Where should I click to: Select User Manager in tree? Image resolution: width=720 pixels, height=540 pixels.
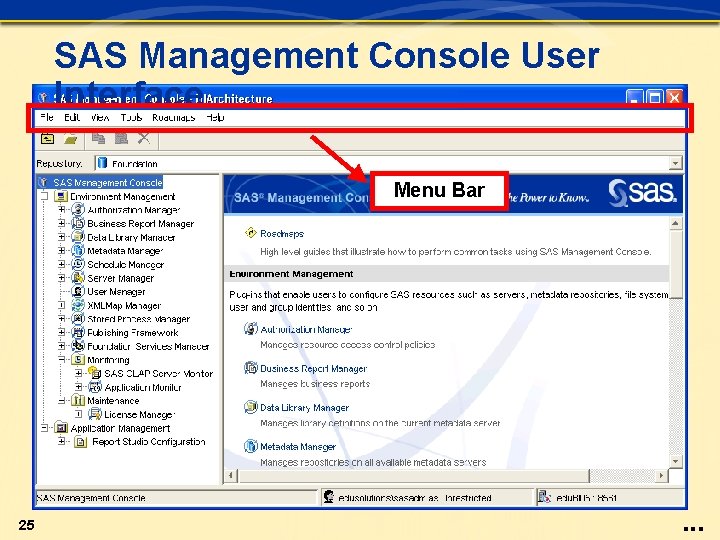pyautogui.click(x=116, y=292)
